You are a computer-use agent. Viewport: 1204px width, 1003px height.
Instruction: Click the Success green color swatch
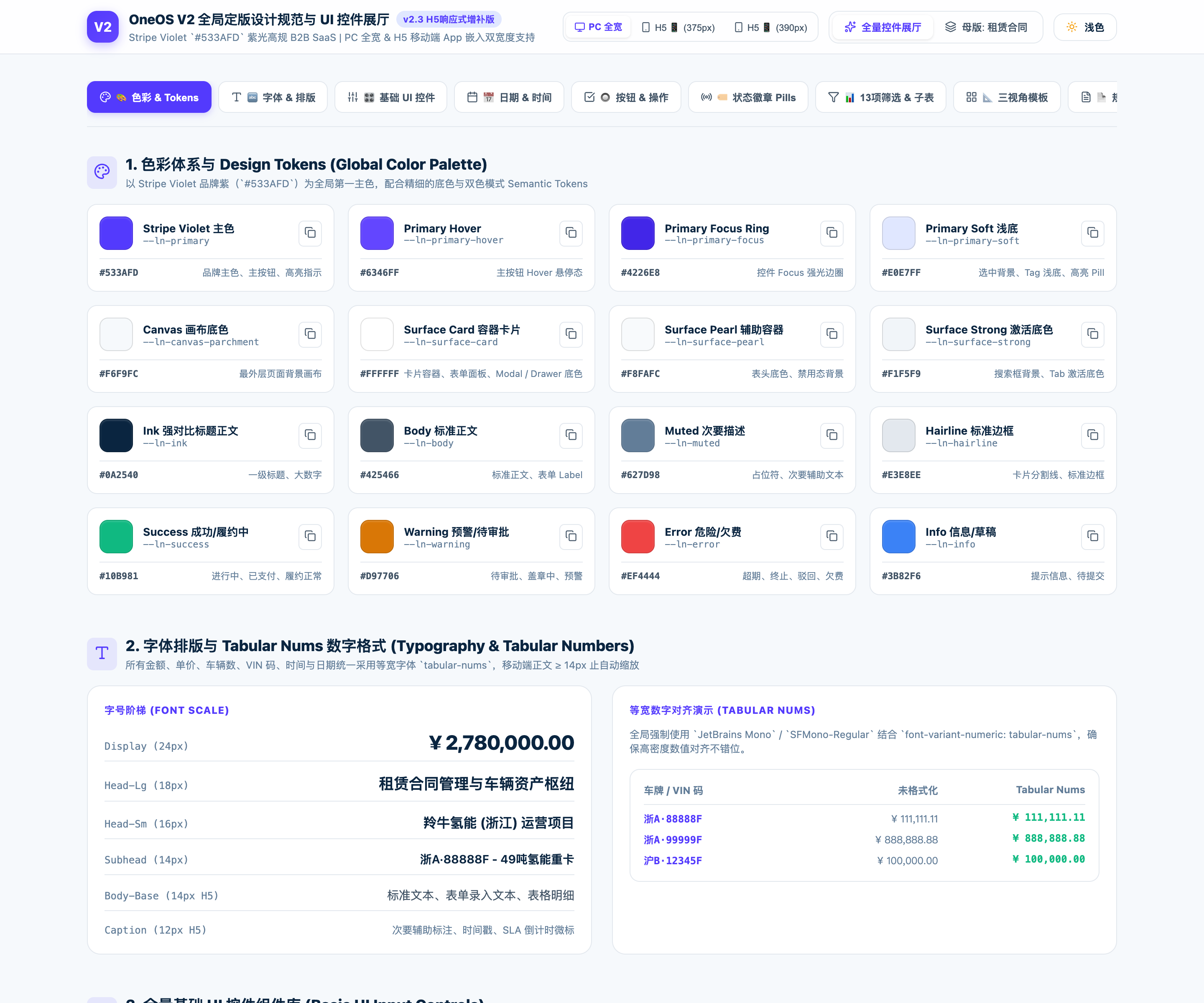point(116,537)
